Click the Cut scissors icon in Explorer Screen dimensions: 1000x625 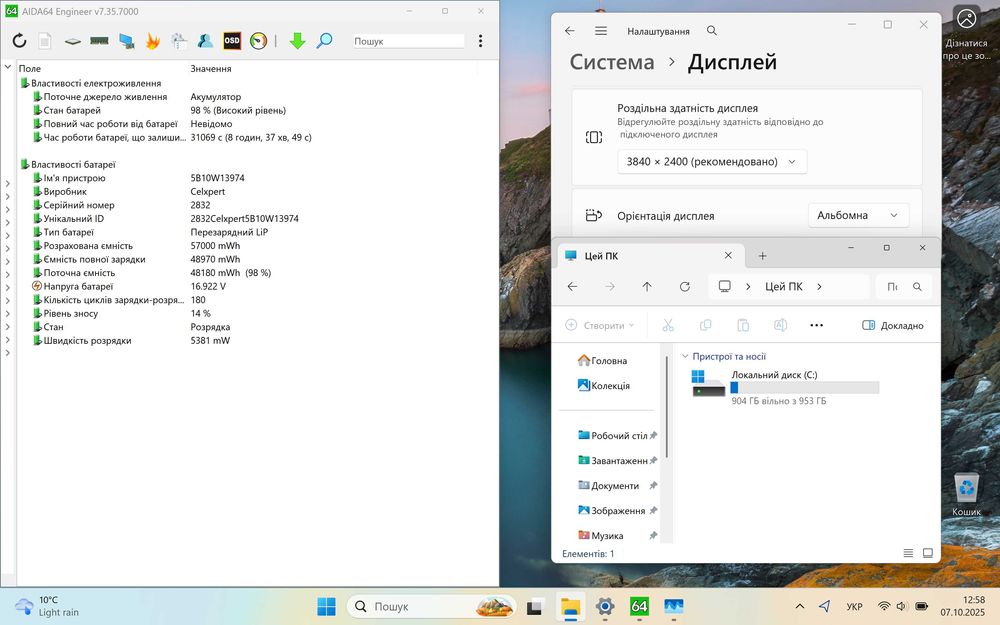click(x=668, y=325)
